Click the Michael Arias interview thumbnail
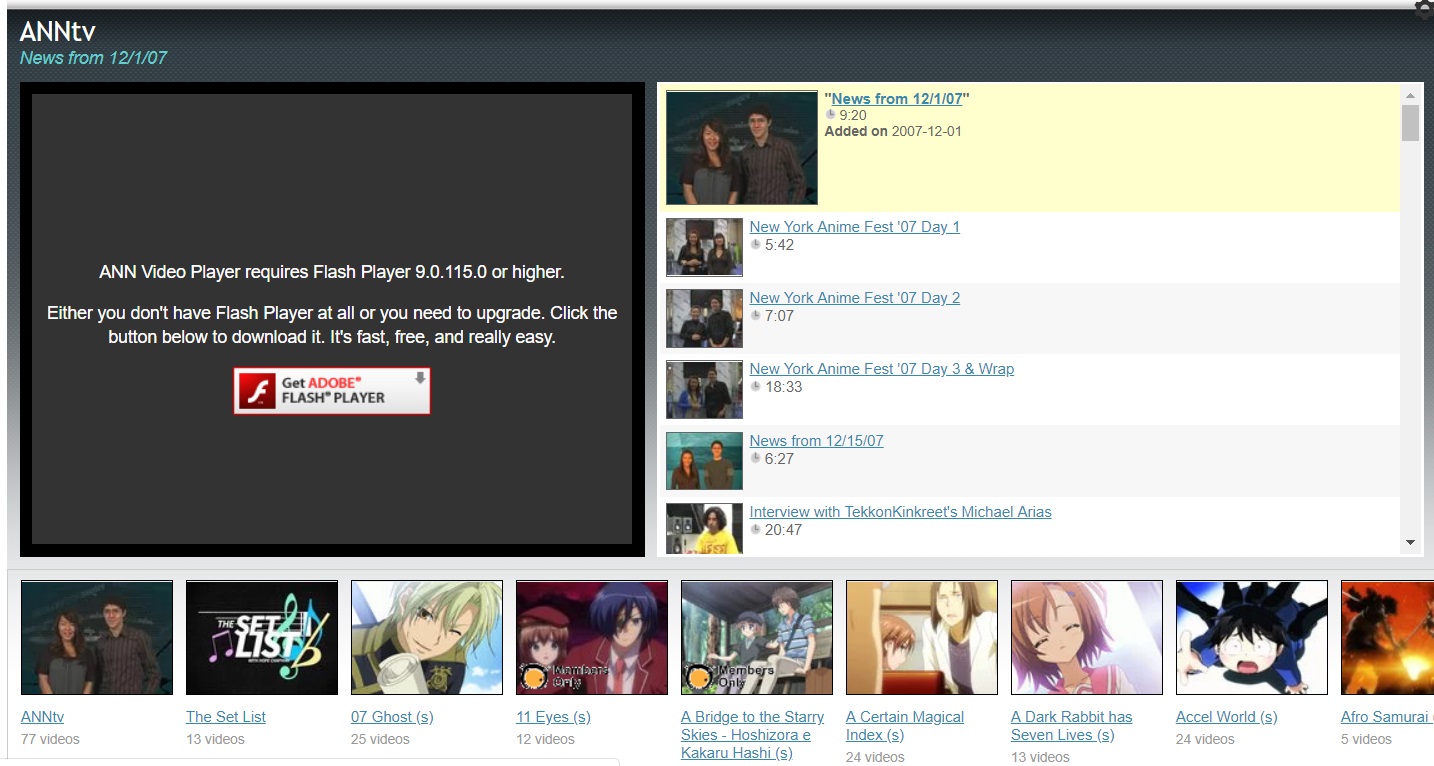 pos(705,529)
